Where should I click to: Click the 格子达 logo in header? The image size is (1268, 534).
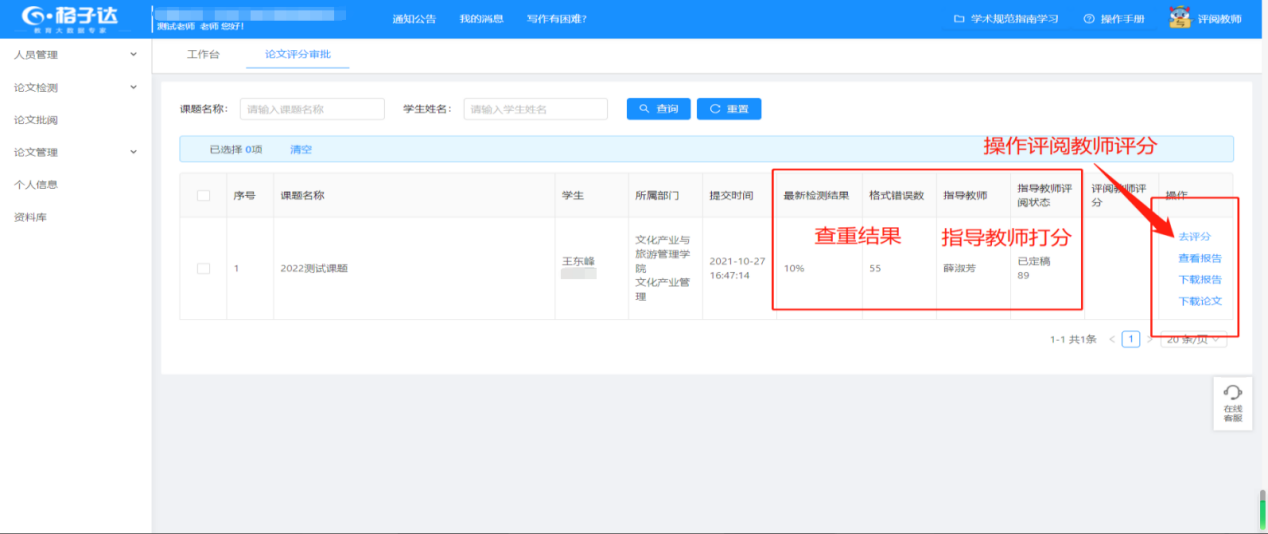[x=70, y=18]
